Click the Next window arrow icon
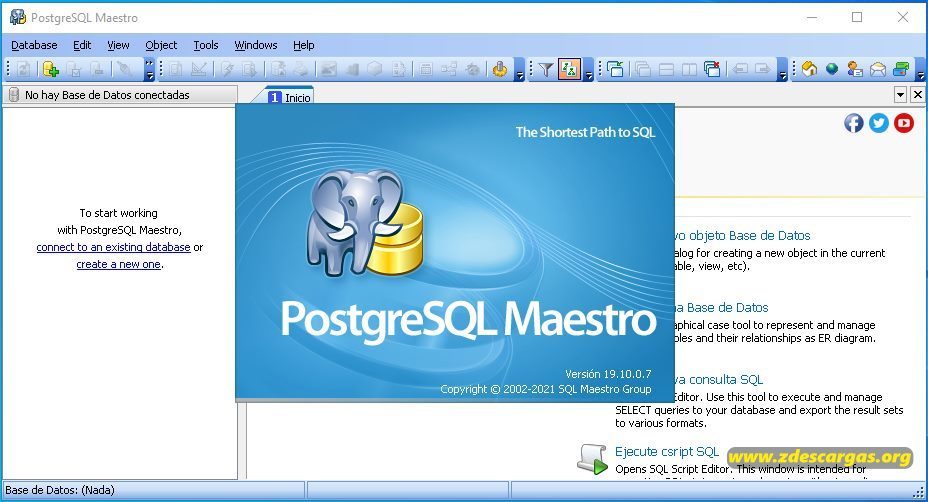Viewport: 928px width, 502px height. (763, 69)
